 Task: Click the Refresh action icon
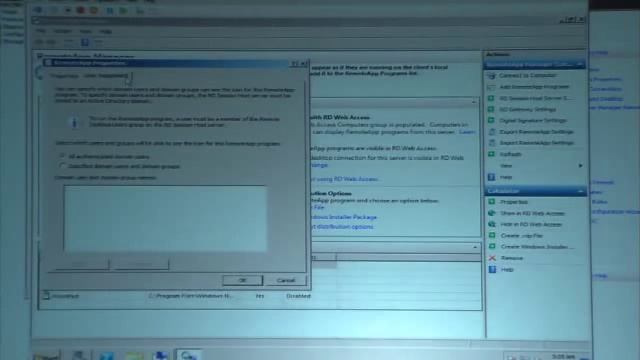pos(492,154)
